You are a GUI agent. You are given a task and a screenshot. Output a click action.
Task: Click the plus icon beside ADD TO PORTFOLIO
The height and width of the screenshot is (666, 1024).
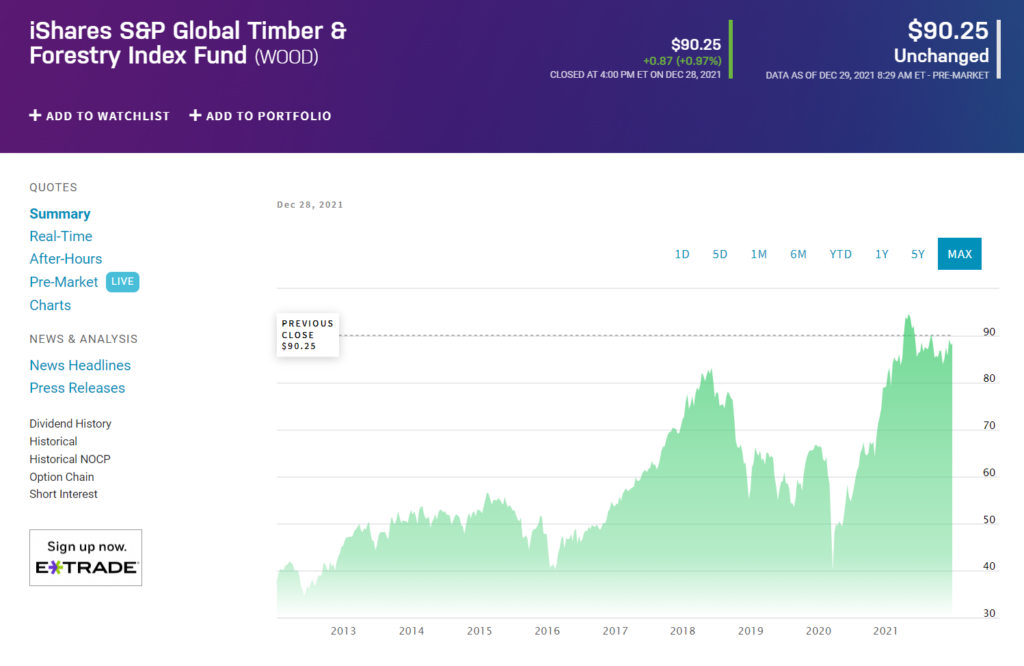pos(194,115)
